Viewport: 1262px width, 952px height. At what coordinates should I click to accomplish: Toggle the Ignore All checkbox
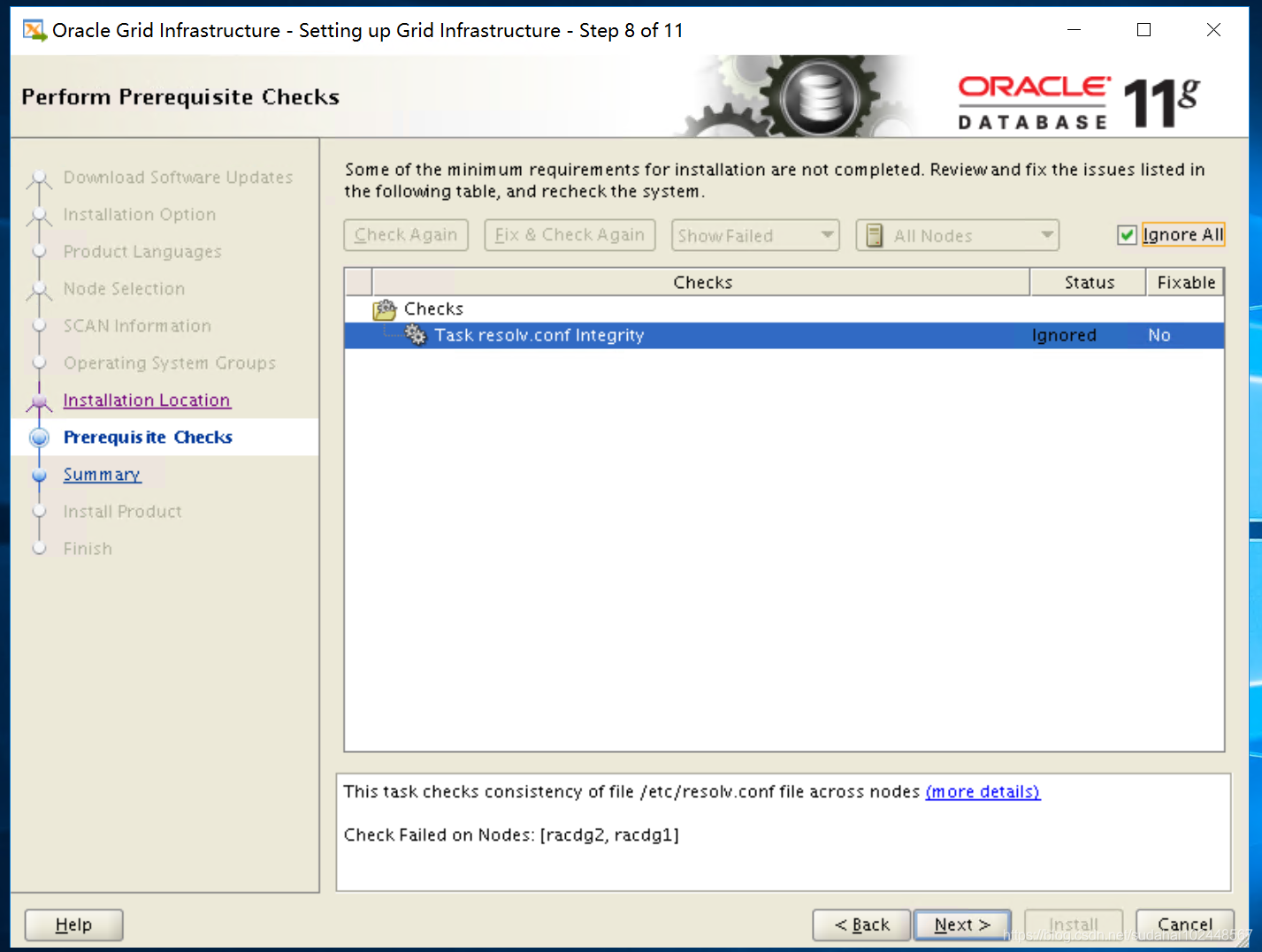tap(1127, 235)
